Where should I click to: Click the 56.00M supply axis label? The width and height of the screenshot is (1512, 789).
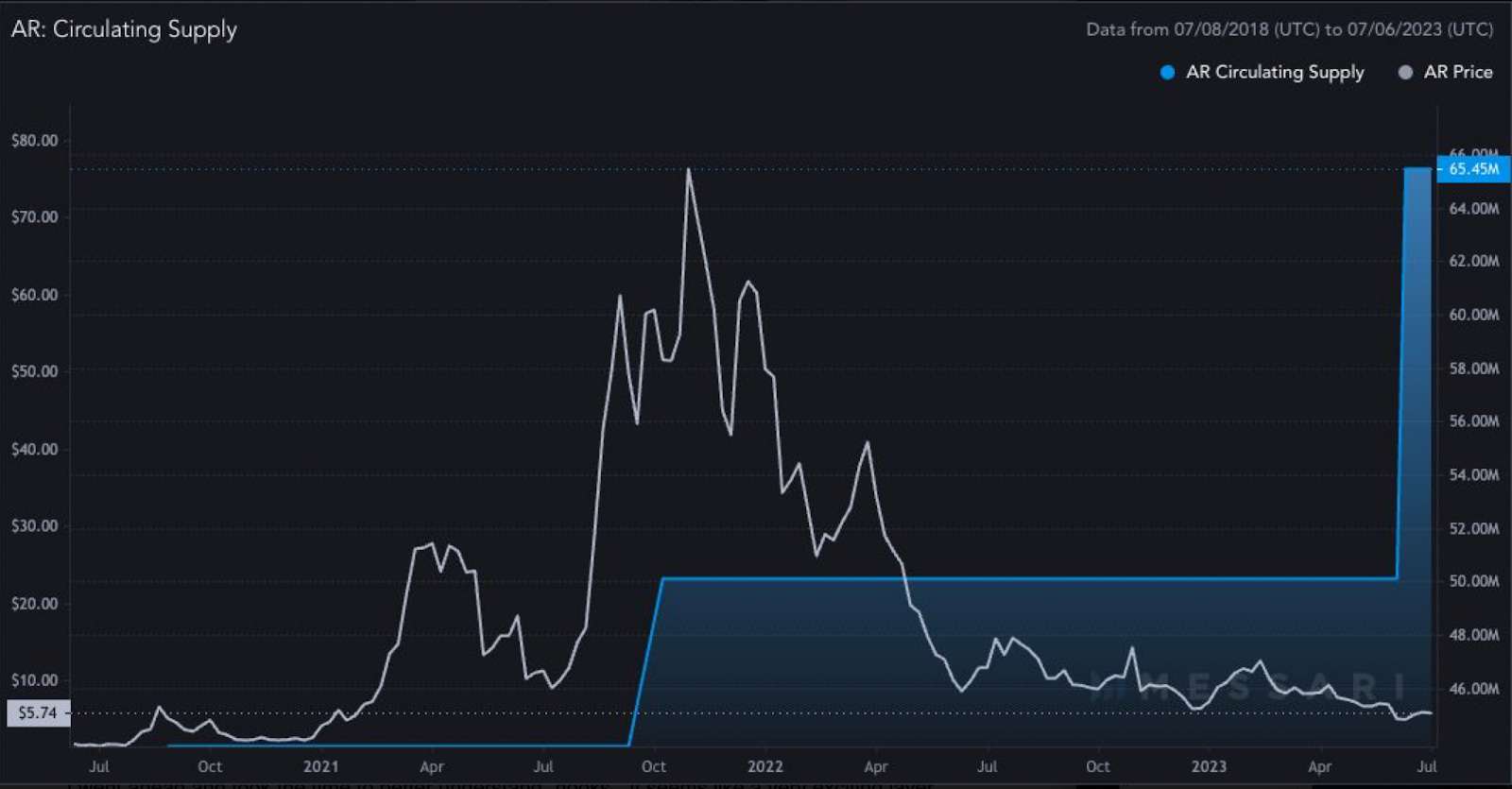point(1474,421)
